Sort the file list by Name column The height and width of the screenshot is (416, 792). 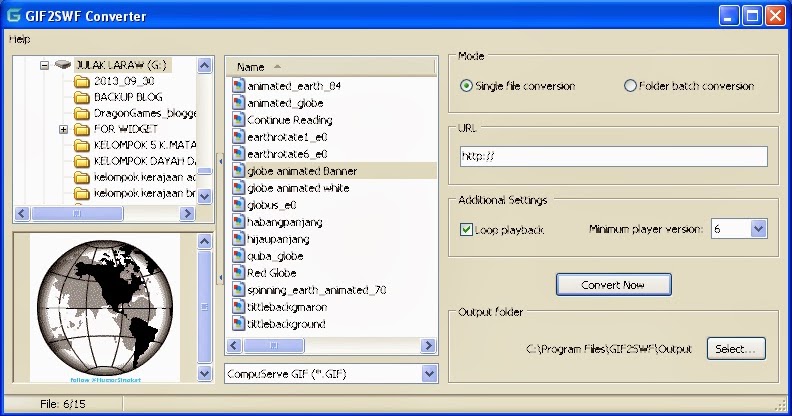pos(331,67)
